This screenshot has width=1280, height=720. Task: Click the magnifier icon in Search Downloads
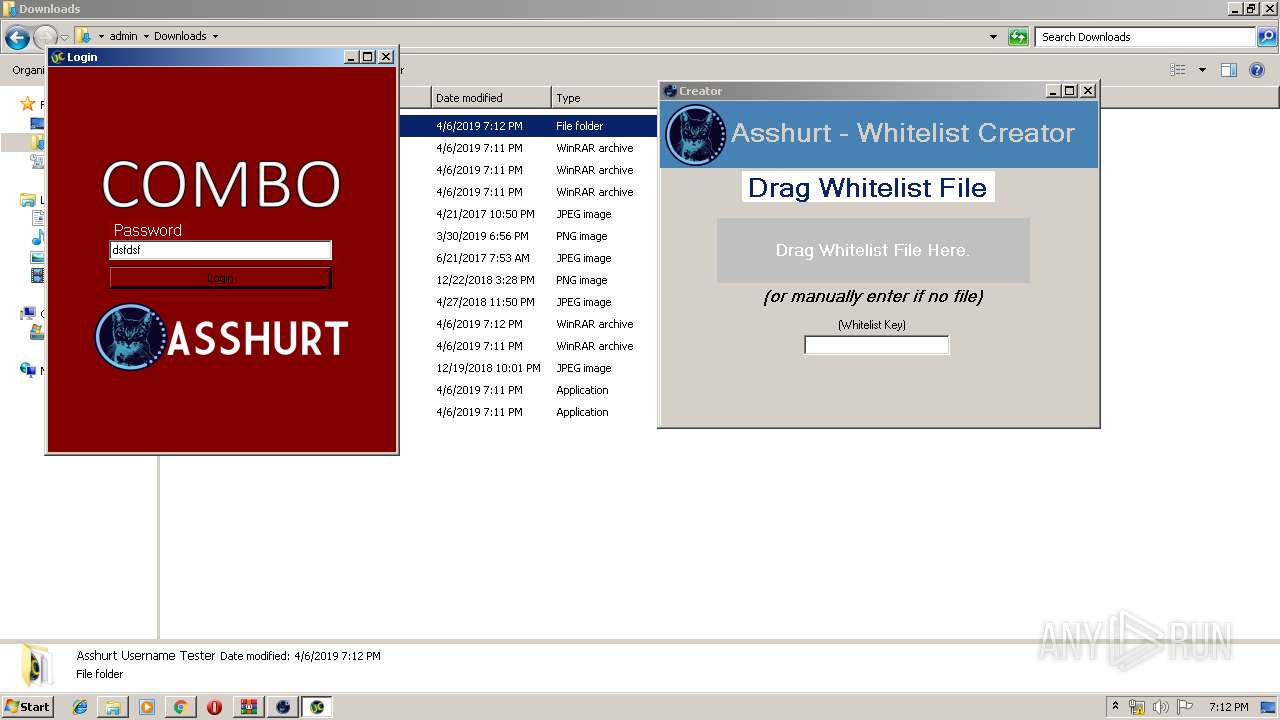[x=1266, y=37]
